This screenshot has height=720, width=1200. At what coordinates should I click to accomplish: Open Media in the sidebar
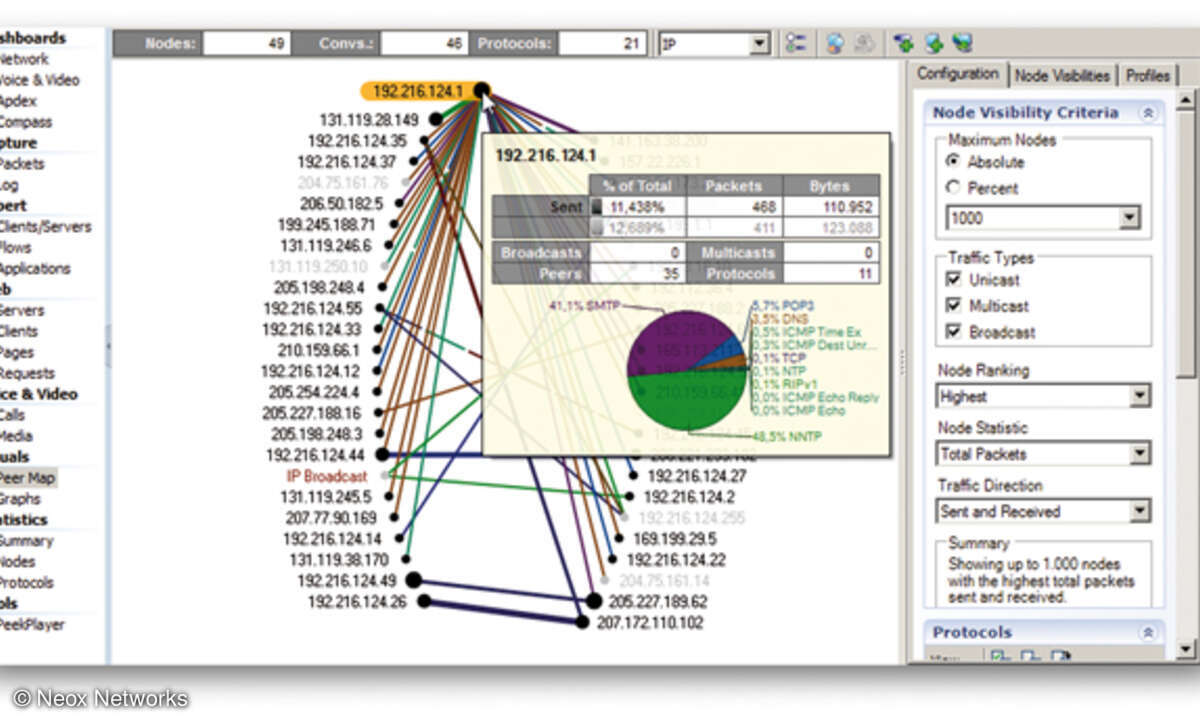[x=16, y=435]
